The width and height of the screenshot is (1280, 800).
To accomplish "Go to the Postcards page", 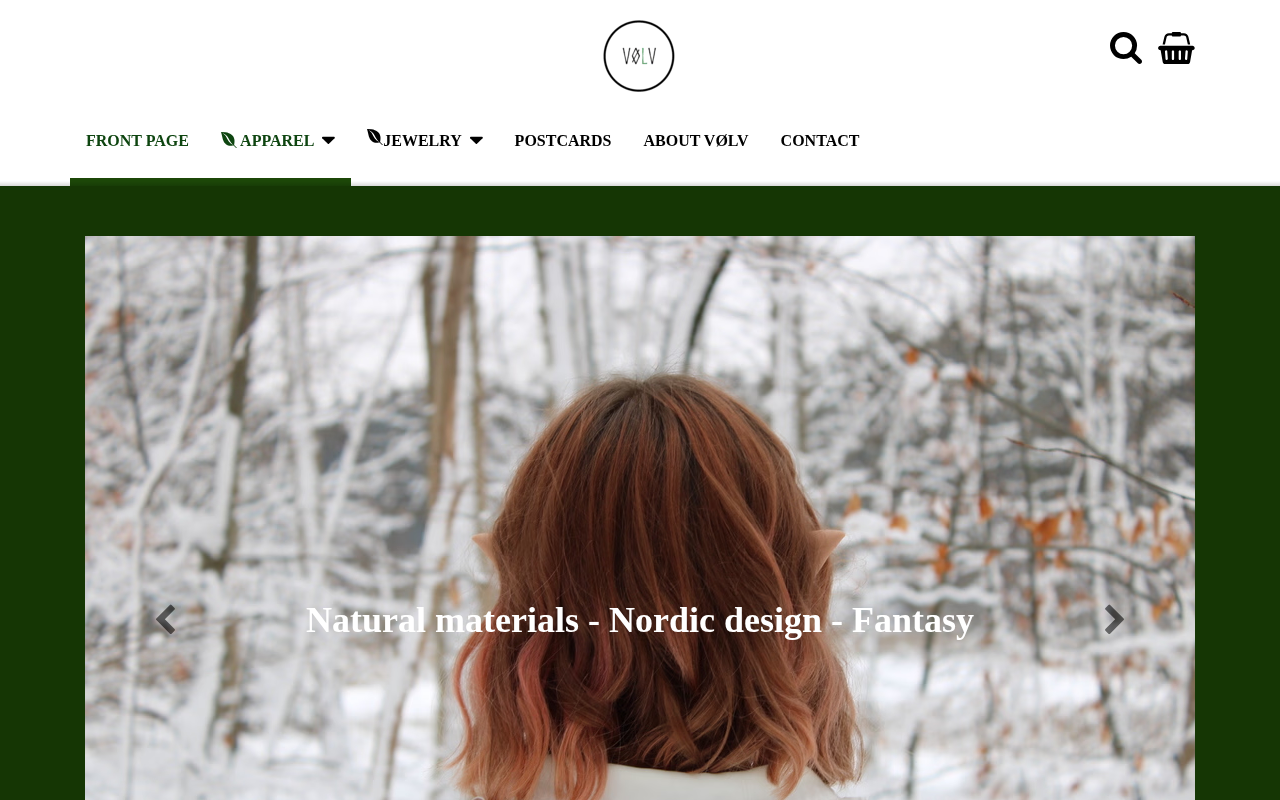I will tap(563, 141).
